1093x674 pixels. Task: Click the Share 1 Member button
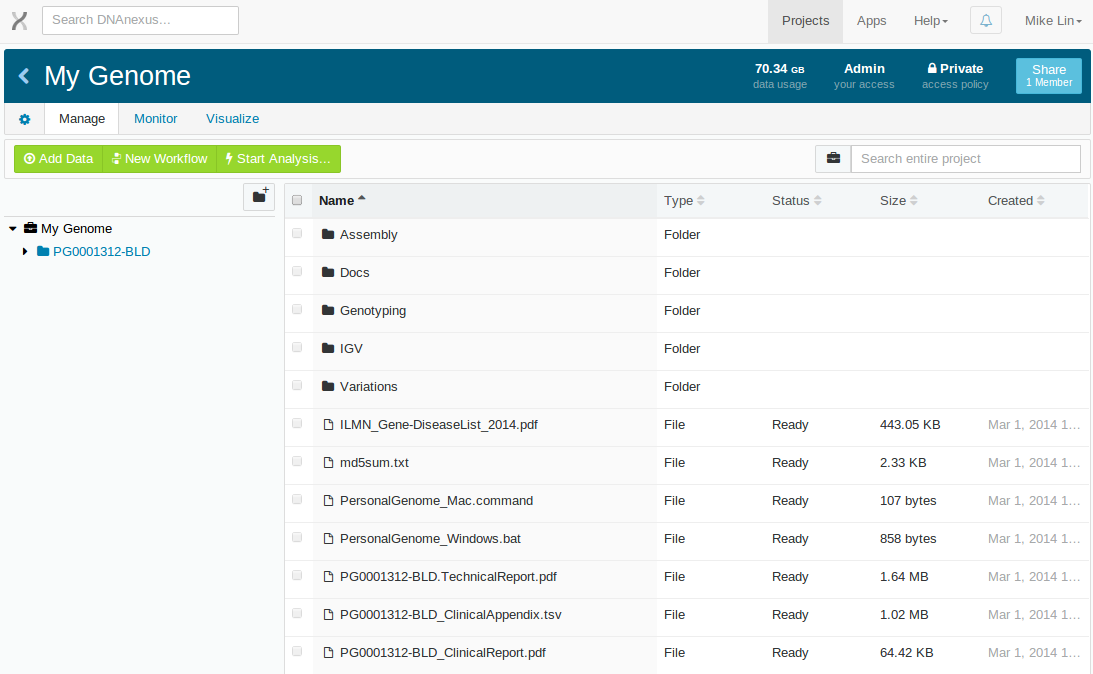pos(1048,75)
